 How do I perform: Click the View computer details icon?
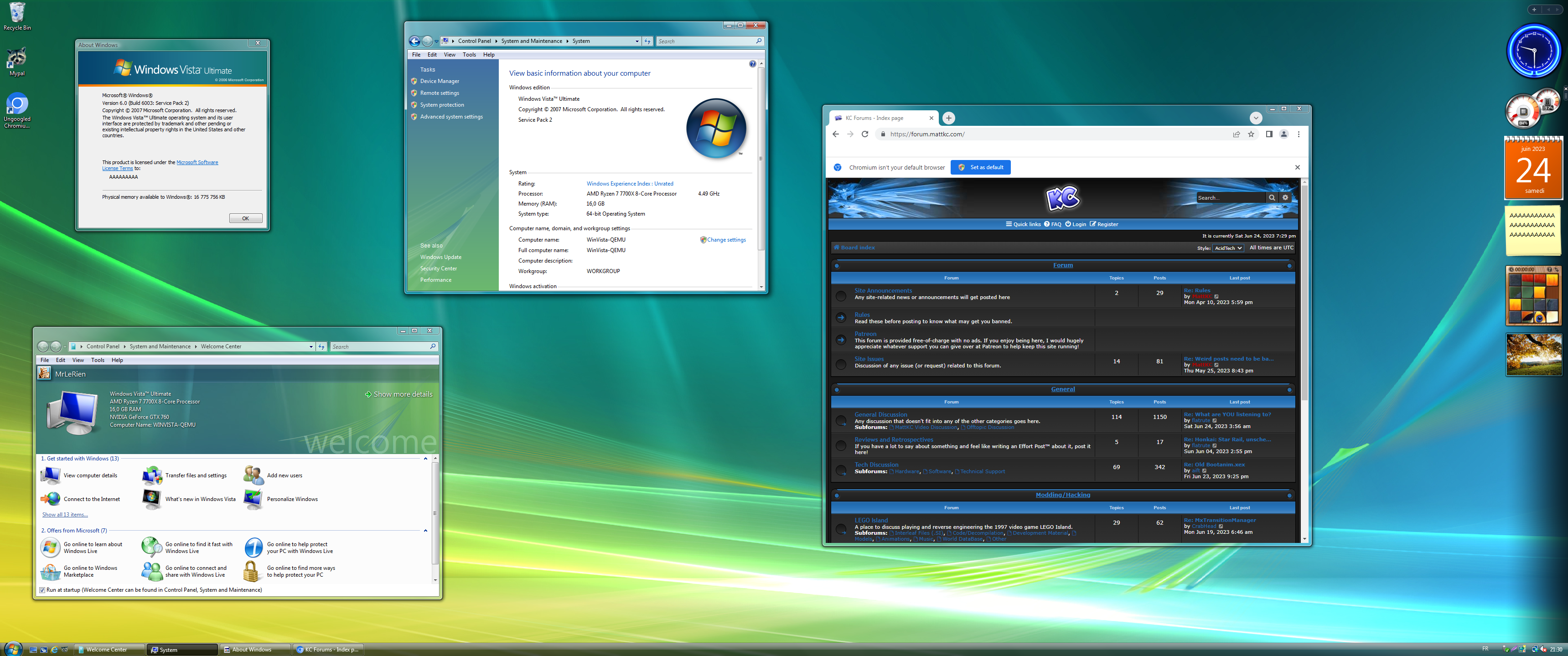point(51,475)
